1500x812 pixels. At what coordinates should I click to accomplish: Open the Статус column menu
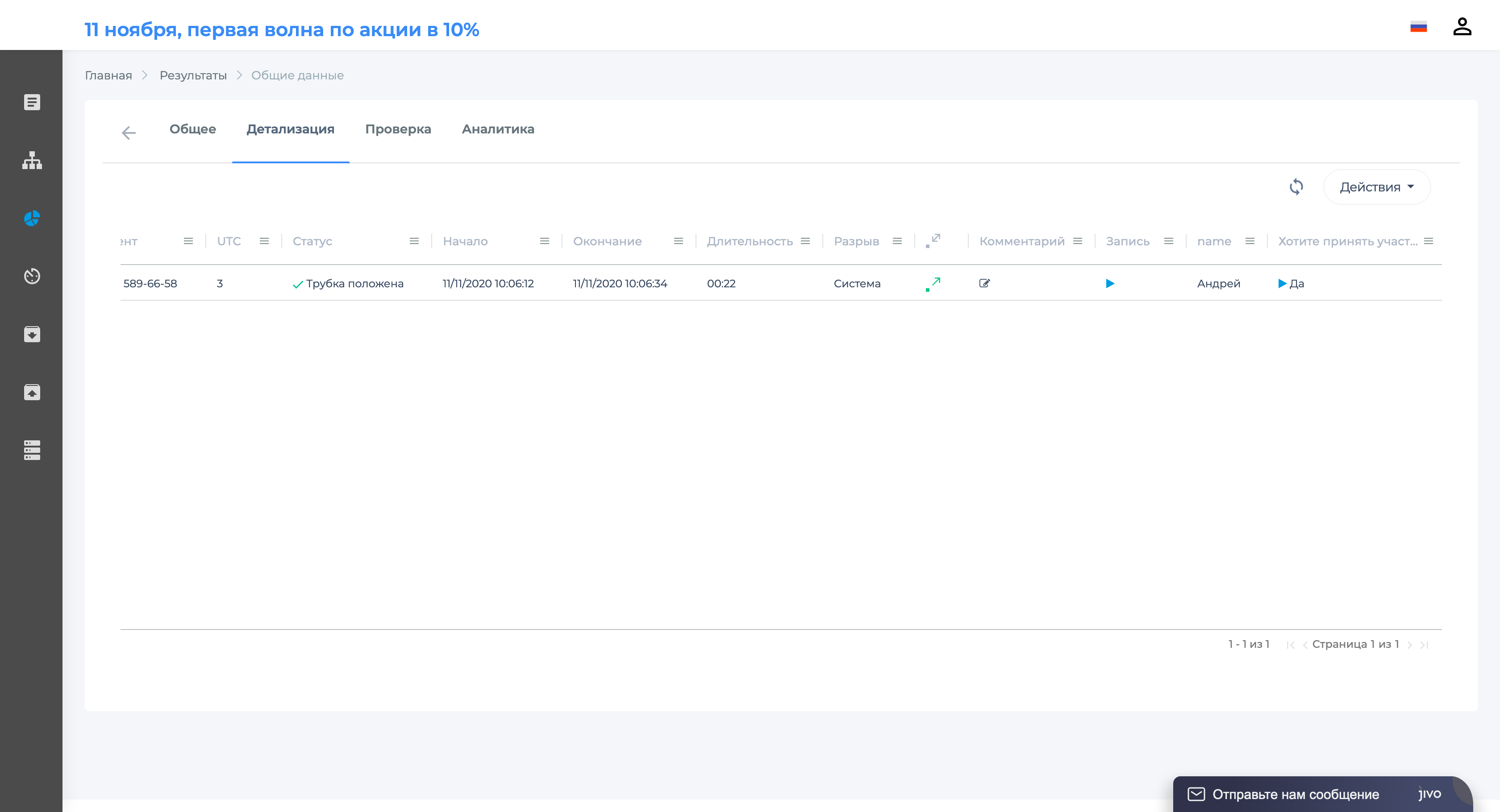pos(414,241)
